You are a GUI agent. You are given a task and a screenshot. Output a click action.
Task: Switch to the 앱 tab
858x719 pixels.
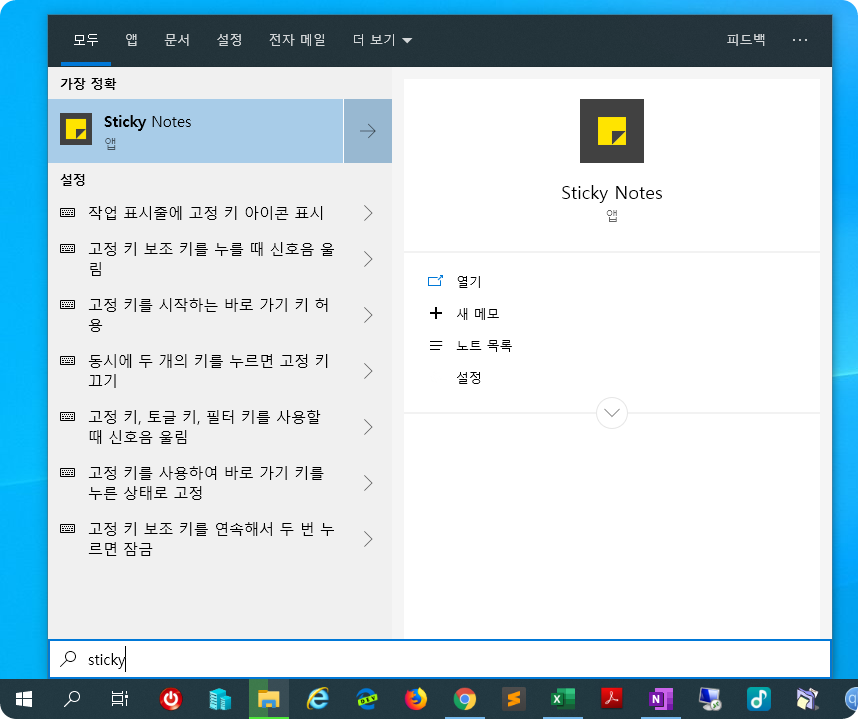click(x=131, y=40)
